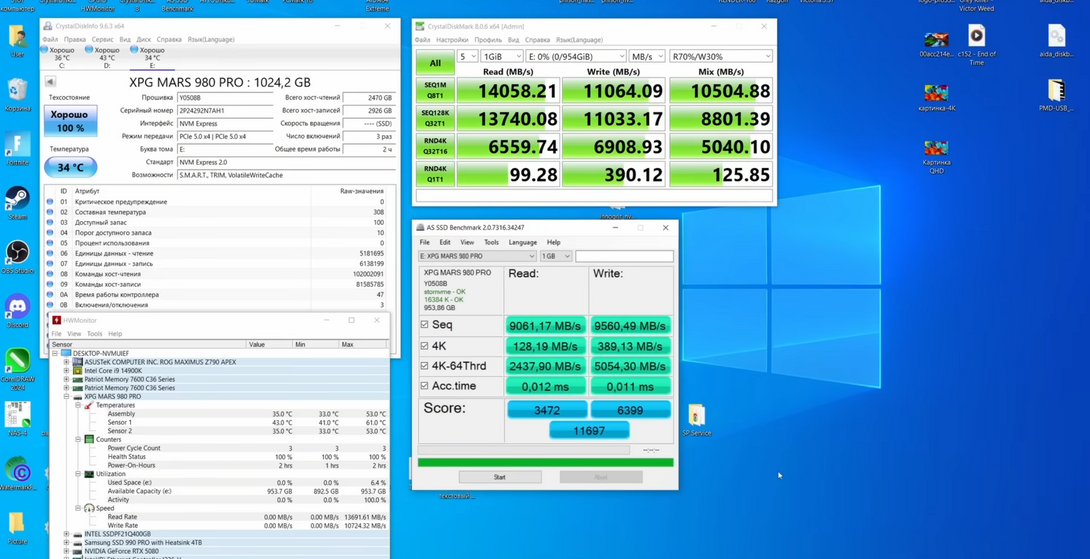Select the c152 - End of Time media file
Image resolution: width=1090 pixels, height=559 pixels.
click(x=976, y=43)
